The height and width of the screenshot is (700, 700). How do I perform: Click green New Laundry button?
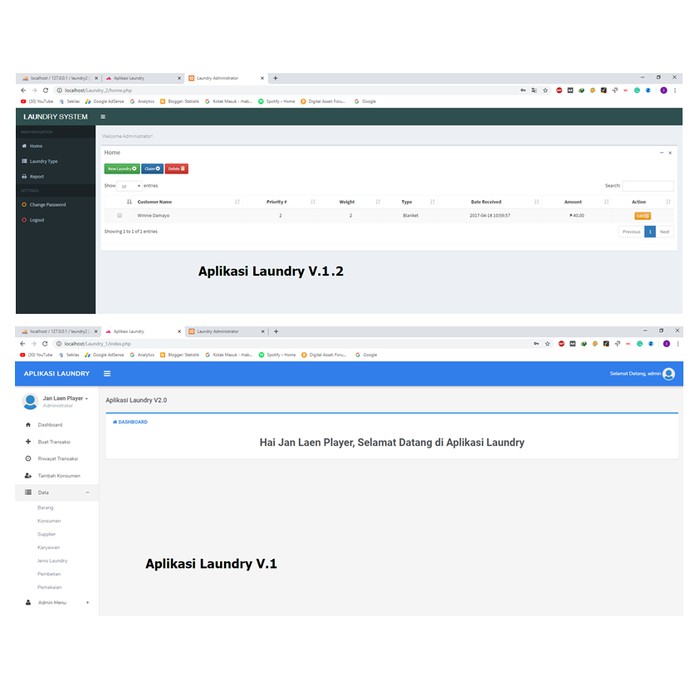click(x=121, y=168)
